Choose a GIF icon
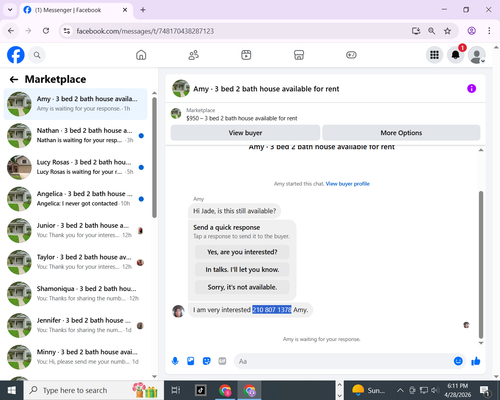 coord(222,361)
